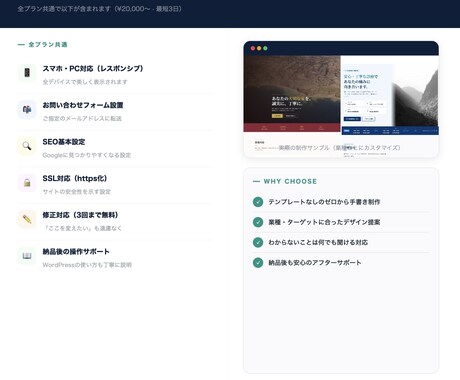This screenshot has height=380, width=460.
Task: Click the 納品後も安心のアフターサポート text
Action: 315,263
